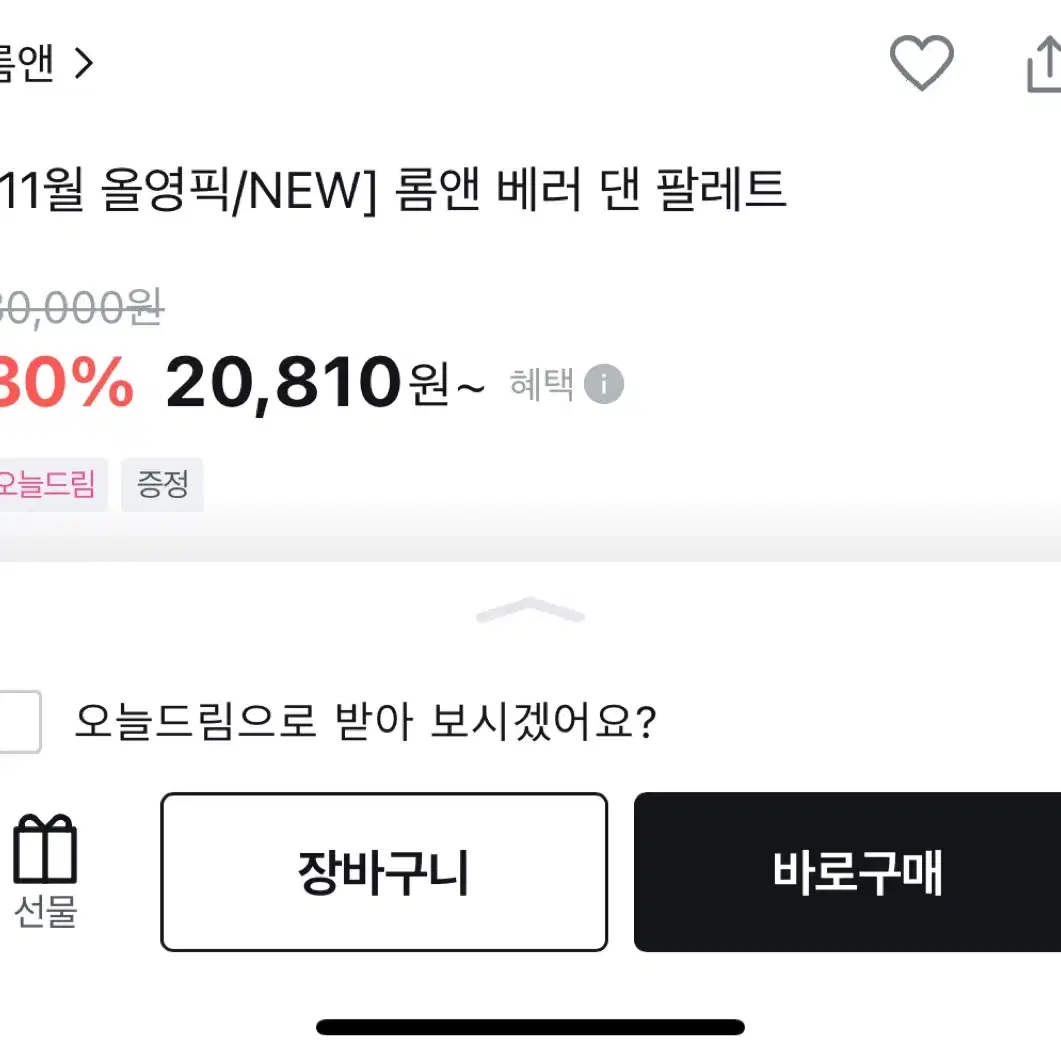
Task: Expand the 혜택 benefits text
Action: 541,384
